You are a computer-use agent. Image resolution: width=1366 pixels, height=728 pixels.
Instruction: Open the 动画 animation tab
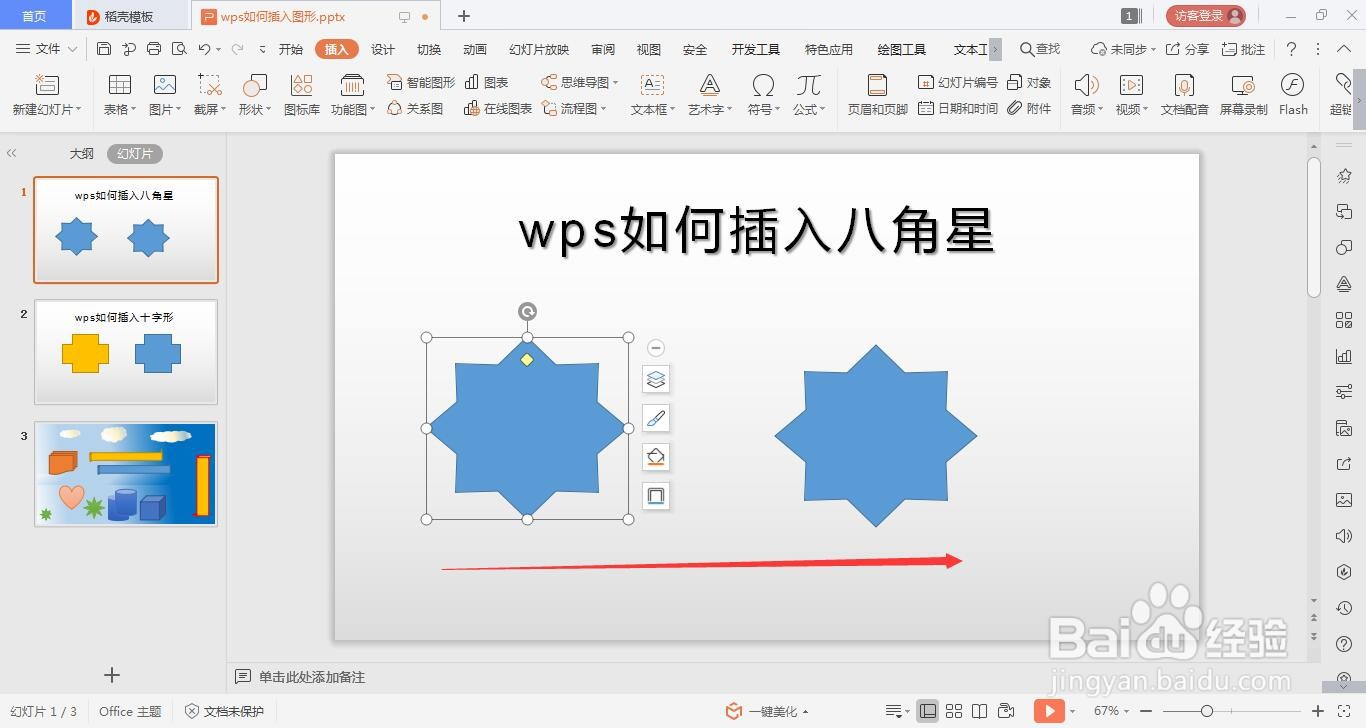click(x=475, y=49)
